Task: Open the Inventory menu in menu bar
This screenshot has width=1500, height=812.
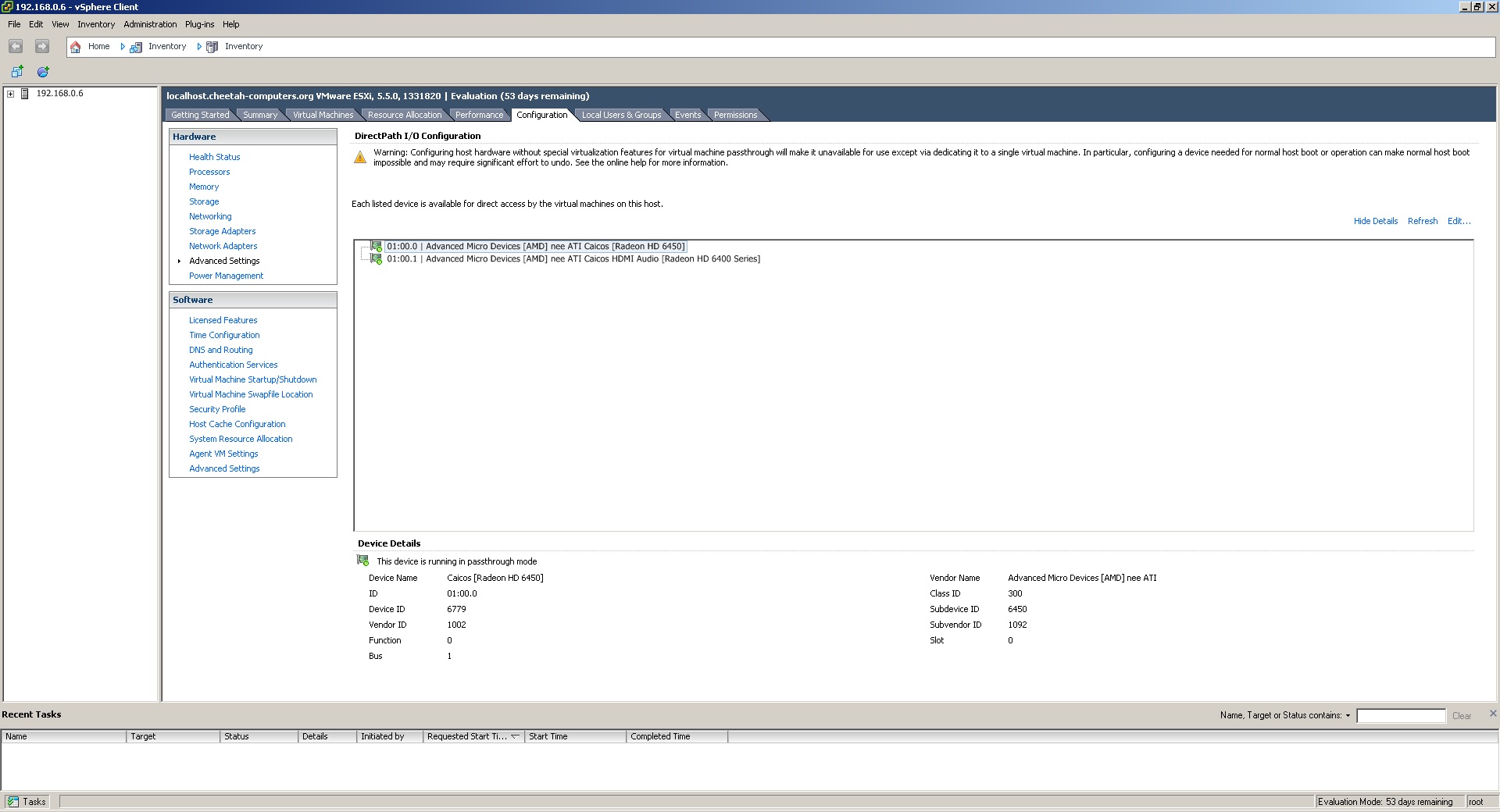Action: (96, 24)
